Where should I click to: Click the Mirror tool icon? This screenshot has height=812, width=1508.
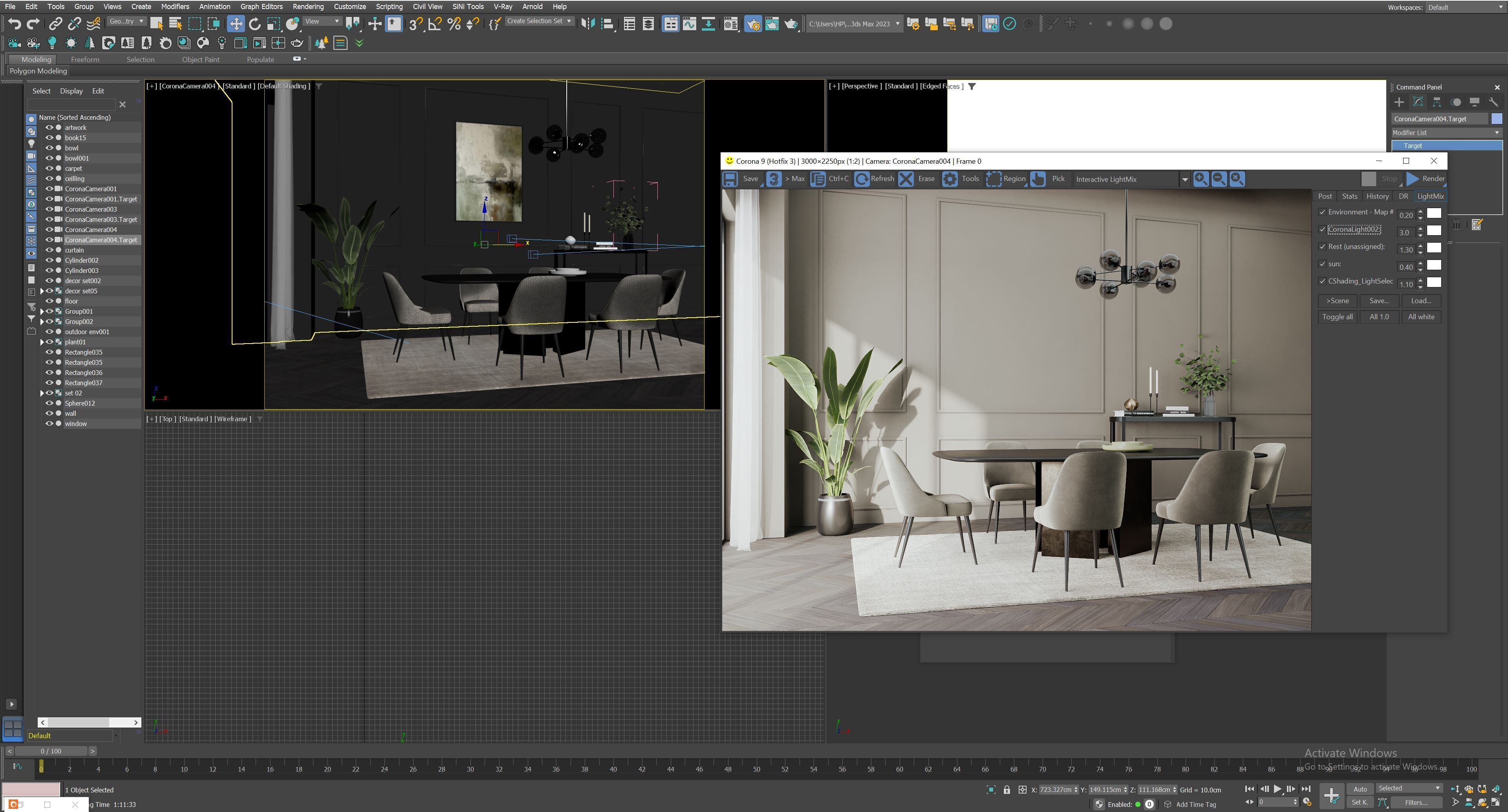coord(588,24)
